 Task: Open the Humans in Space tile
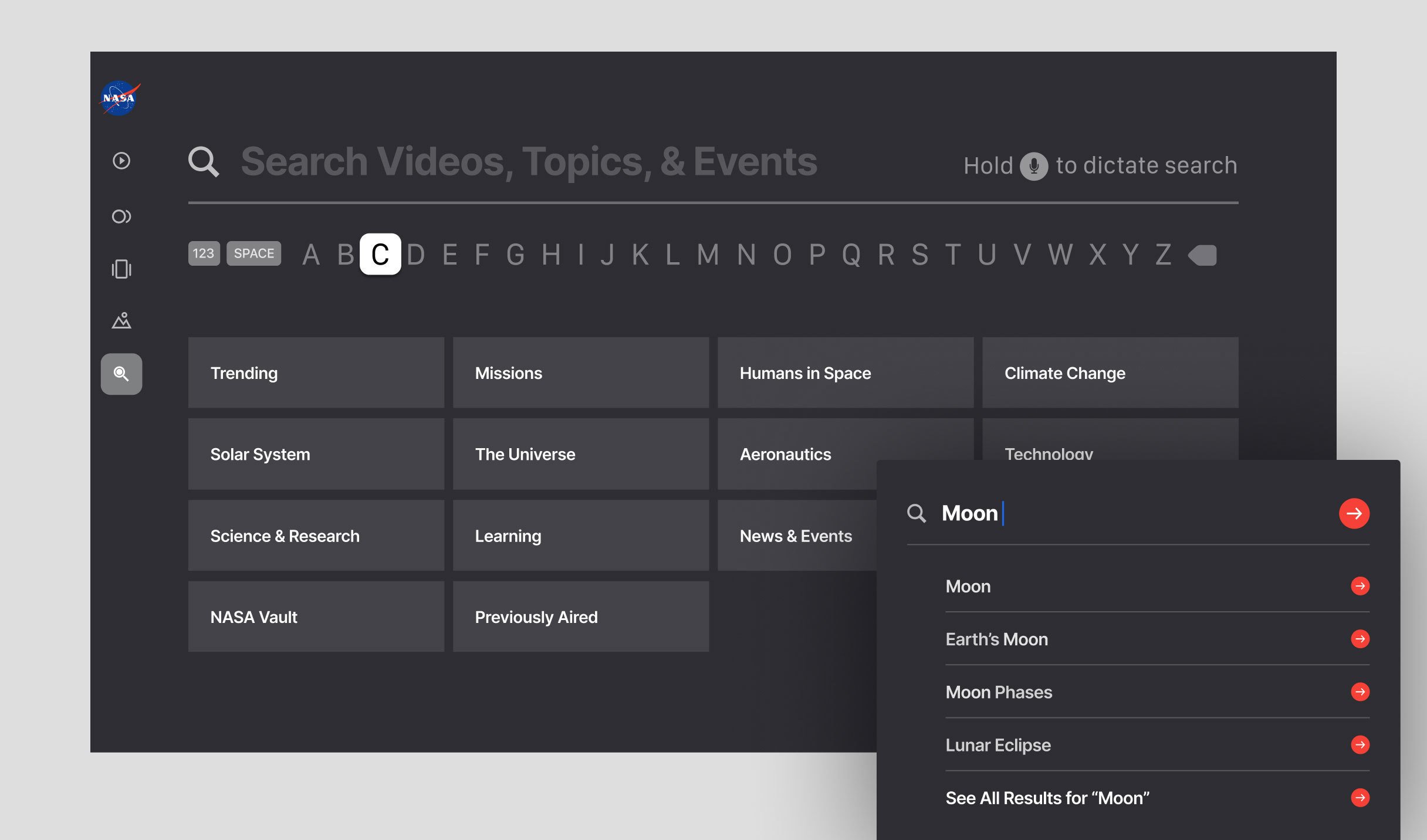(x=846, y=372)
